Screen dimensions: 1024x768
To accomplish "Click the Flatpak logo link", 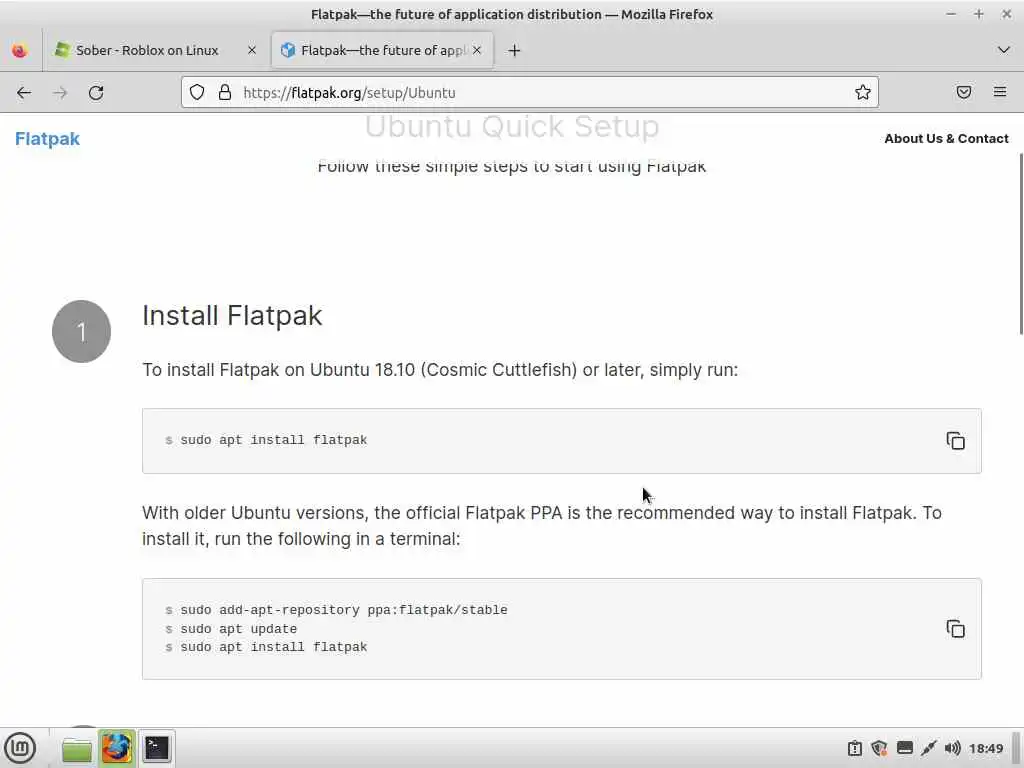I will 47,138.
